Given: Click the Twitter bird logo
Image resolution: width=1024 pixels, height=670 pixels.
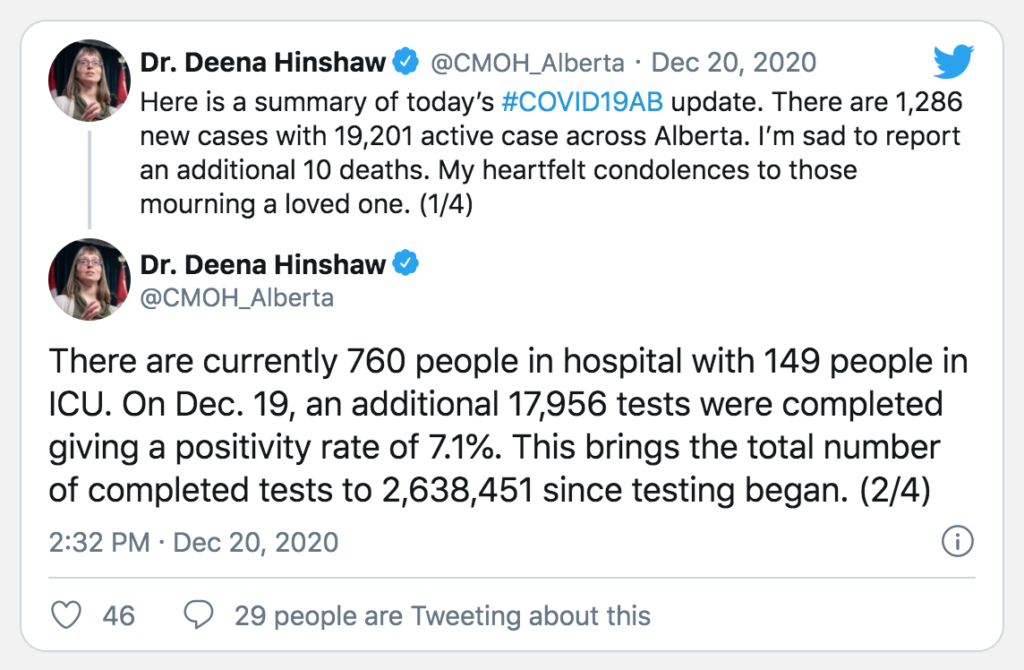Looking at the screenshot, I should (x=953, y=62).
